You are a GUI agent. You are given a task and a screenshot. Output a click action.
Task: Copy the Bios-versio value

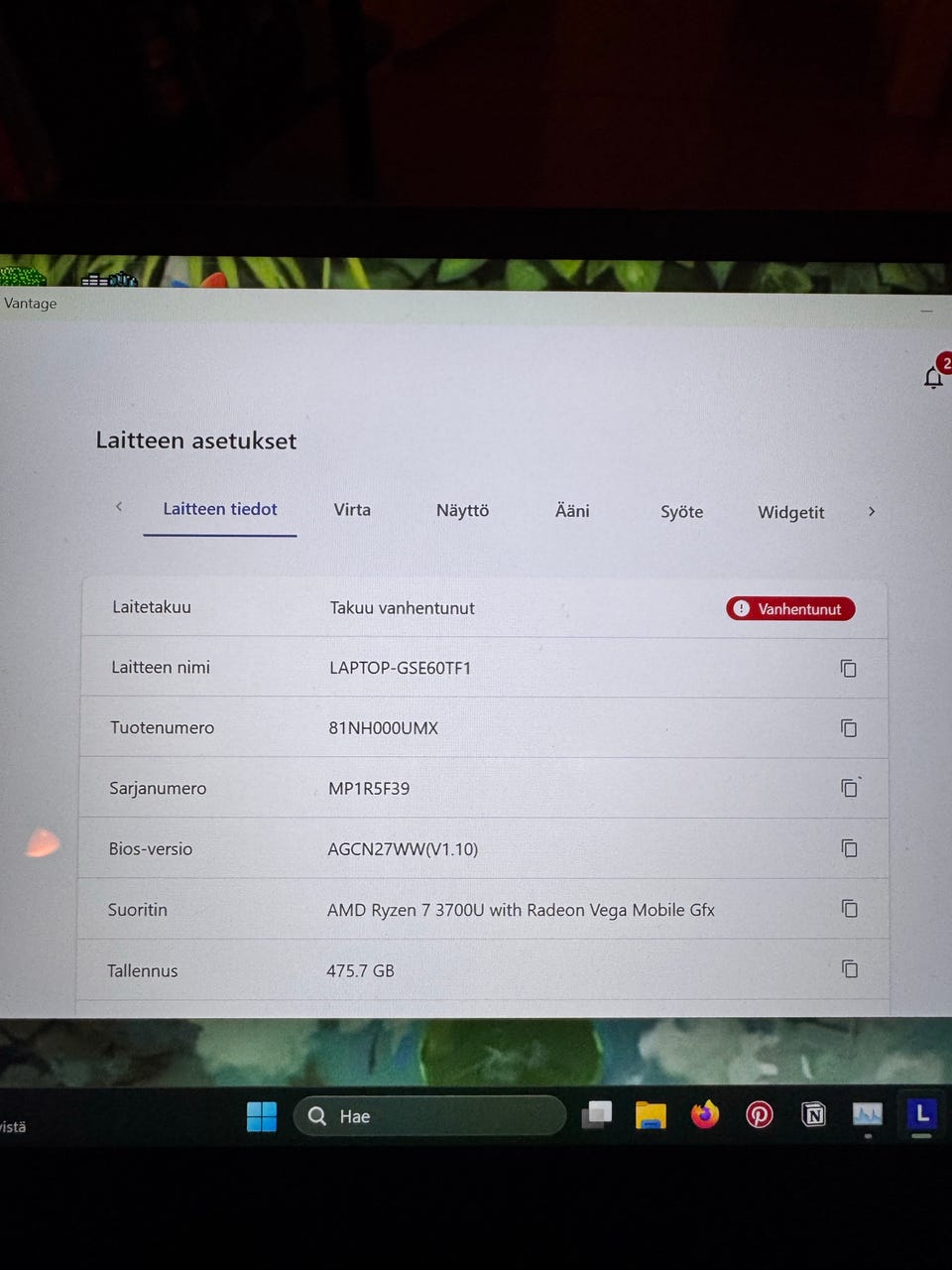(850, 848)
